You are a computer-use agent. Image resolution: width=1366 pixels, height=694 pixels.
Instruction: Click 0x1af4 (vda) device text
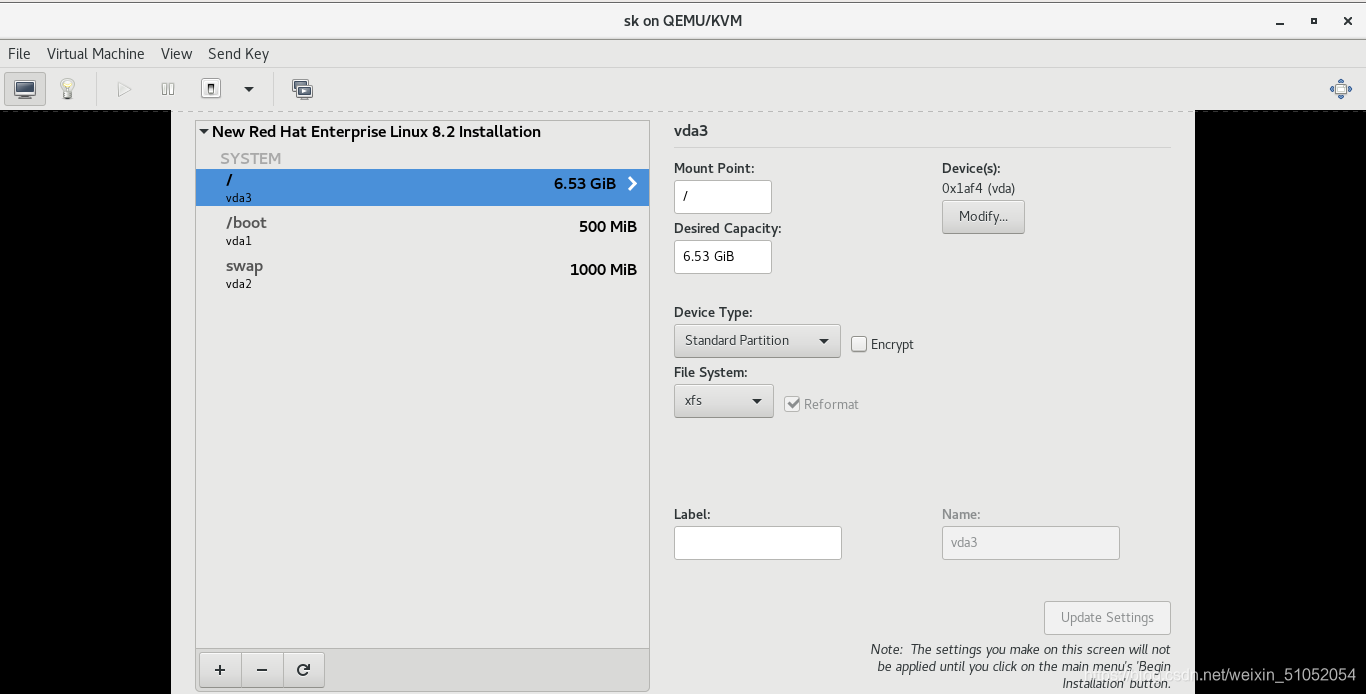click(979, 188)
